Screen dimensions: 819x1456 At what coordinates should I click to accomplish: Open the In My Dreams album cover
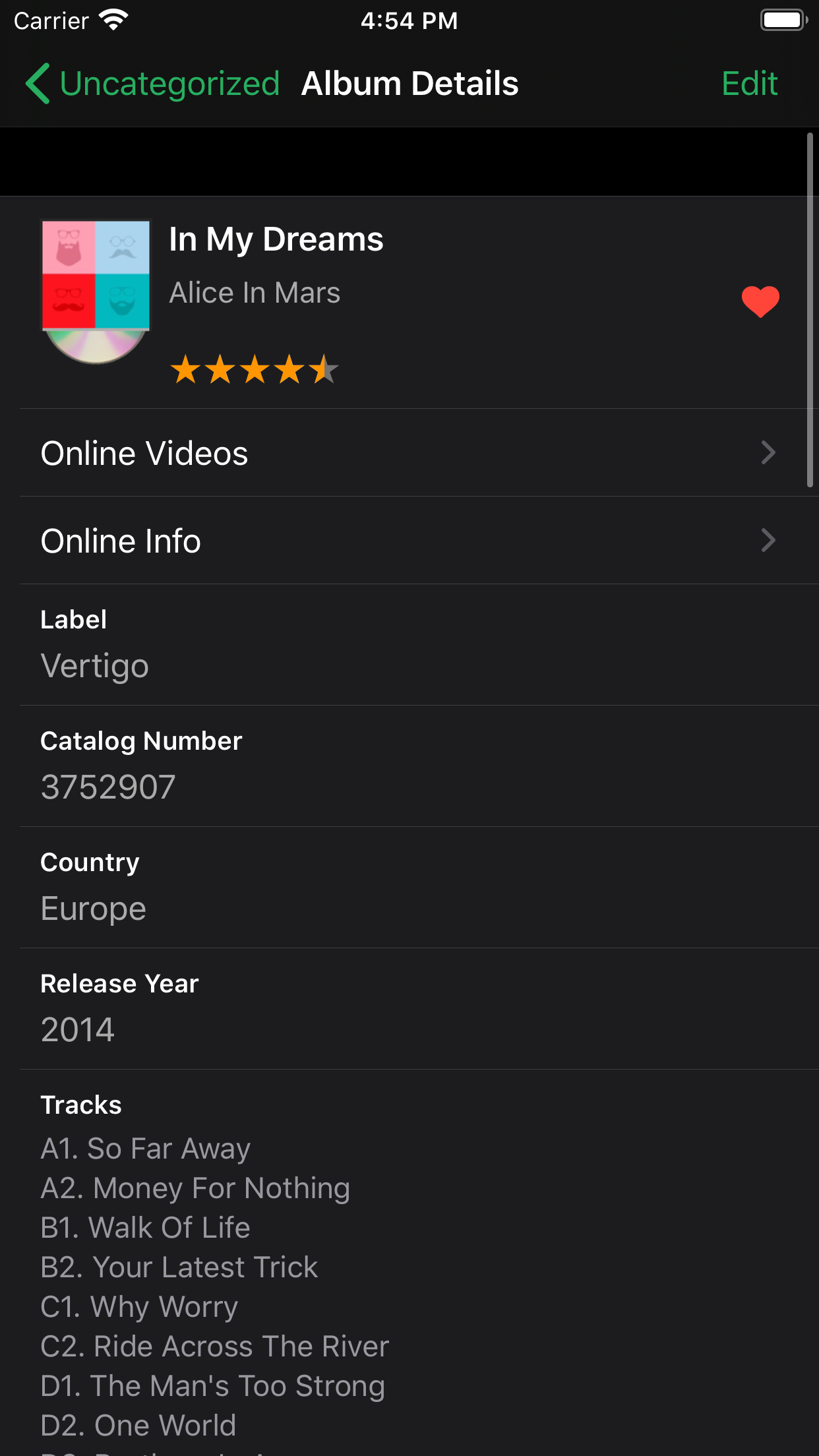[96, 290]
